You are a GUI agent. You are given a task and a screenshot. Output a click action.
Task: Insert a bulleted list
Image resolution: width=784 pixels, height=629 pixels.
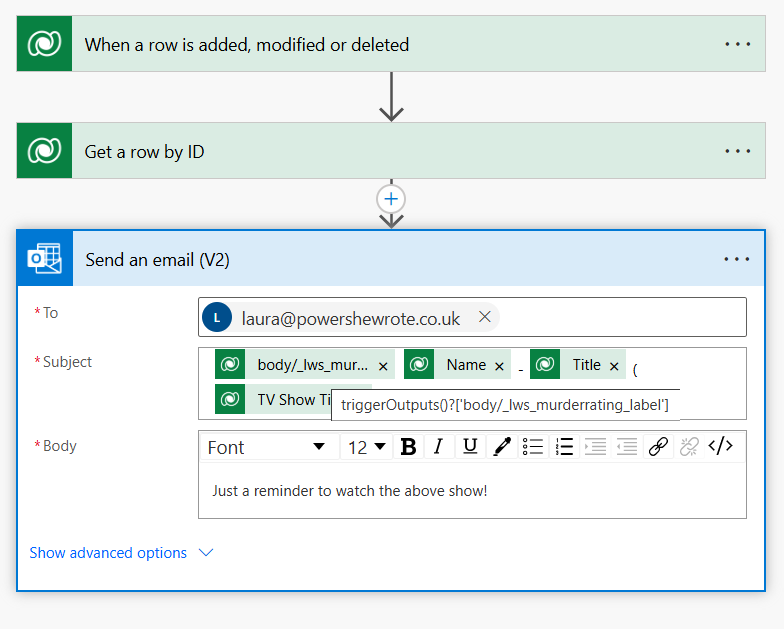(533, 446)
